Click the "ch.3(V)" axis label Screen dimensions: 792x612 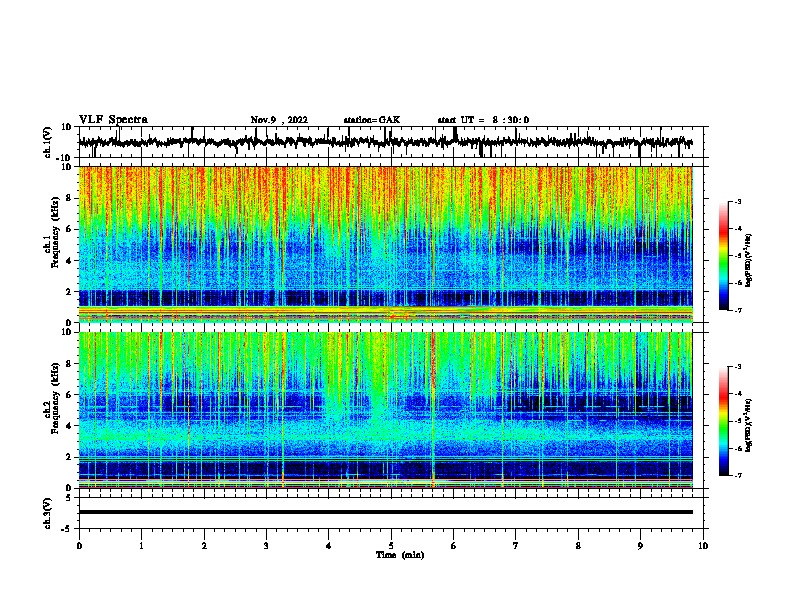pyautogui.click(x=48, y=513)
